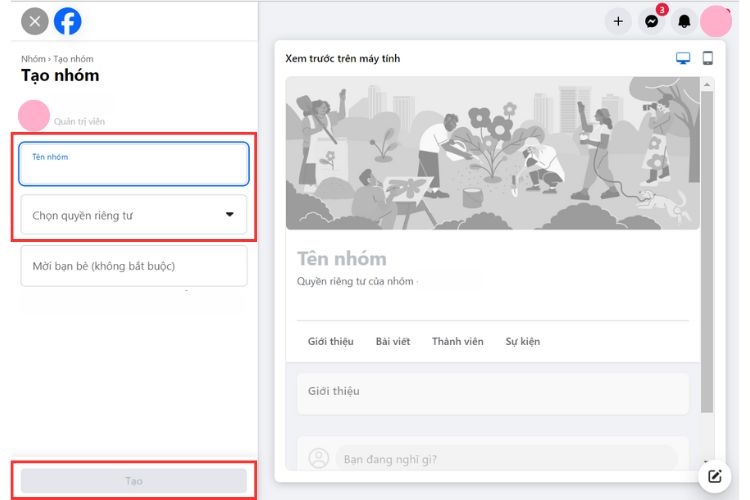Switch preview to mobile view icon
Image resolution: width=750 pixels, height=500 pixels.
click(x=708, y=58)
